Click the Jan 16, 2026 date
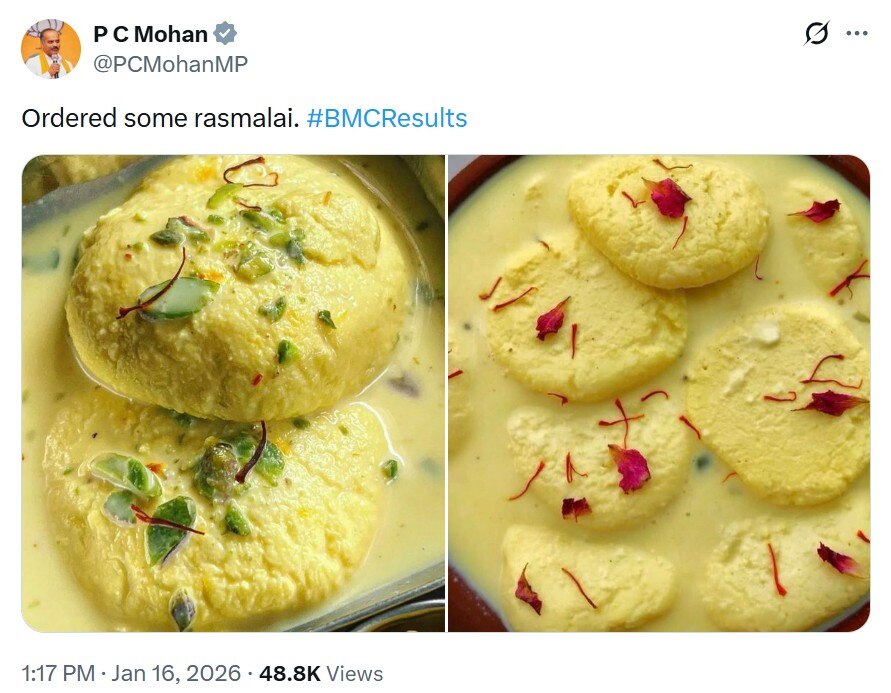Viewport: 891px width, 693px height. pyautogui.click(x=178, y=674)
